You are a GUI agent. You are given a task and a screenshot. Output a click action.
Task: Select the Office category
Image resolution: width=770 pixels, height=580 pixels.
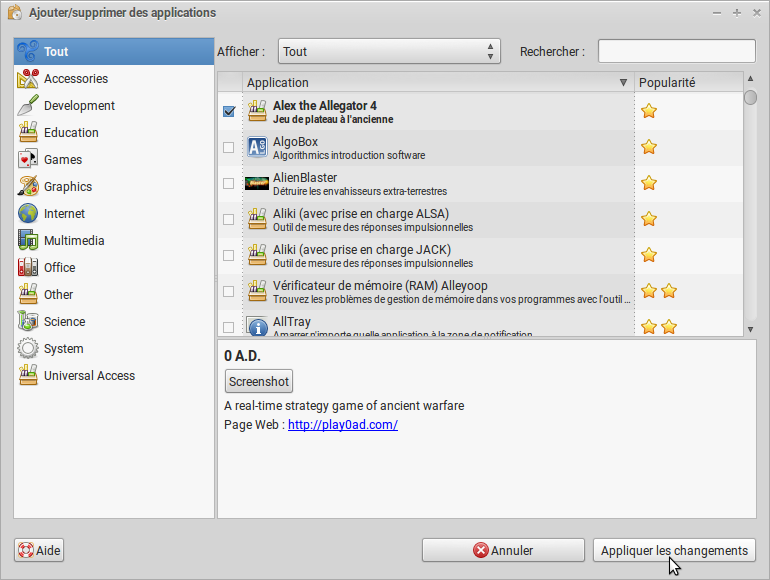point(114,268)
